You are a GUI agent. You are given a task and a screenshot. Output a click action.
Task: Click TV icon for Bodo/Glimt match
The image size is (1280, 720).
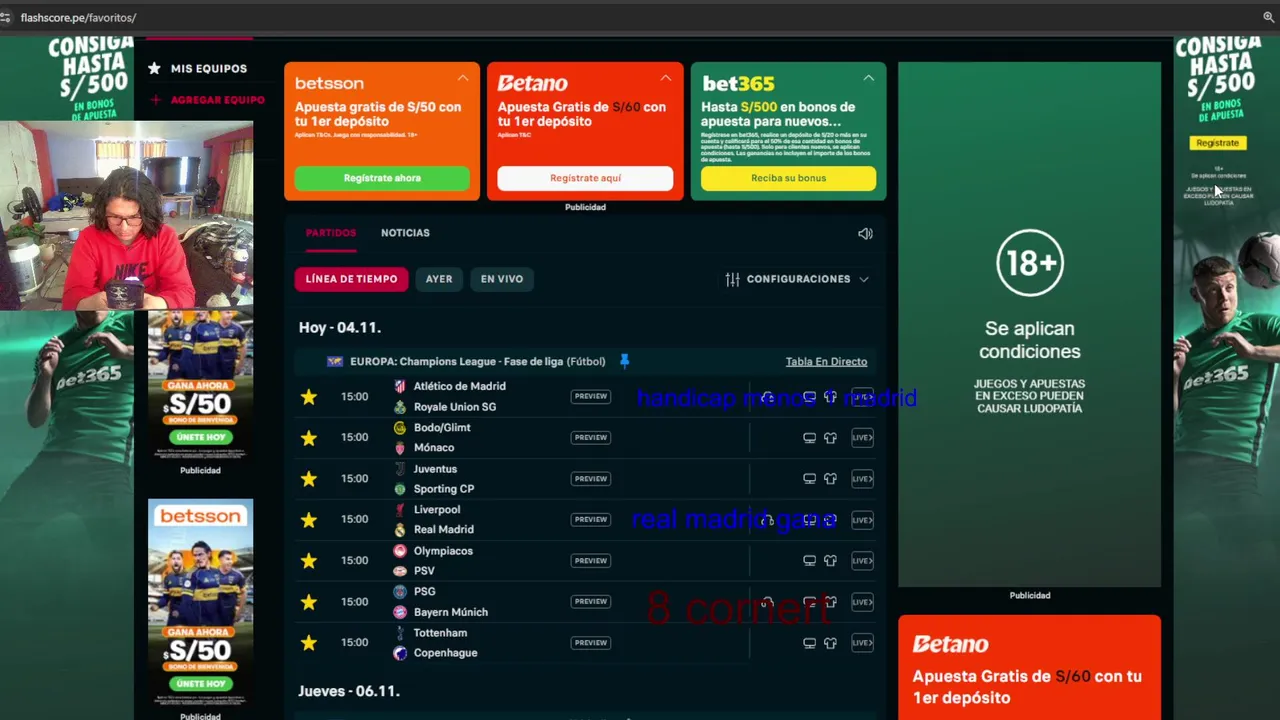pos(809,438)
